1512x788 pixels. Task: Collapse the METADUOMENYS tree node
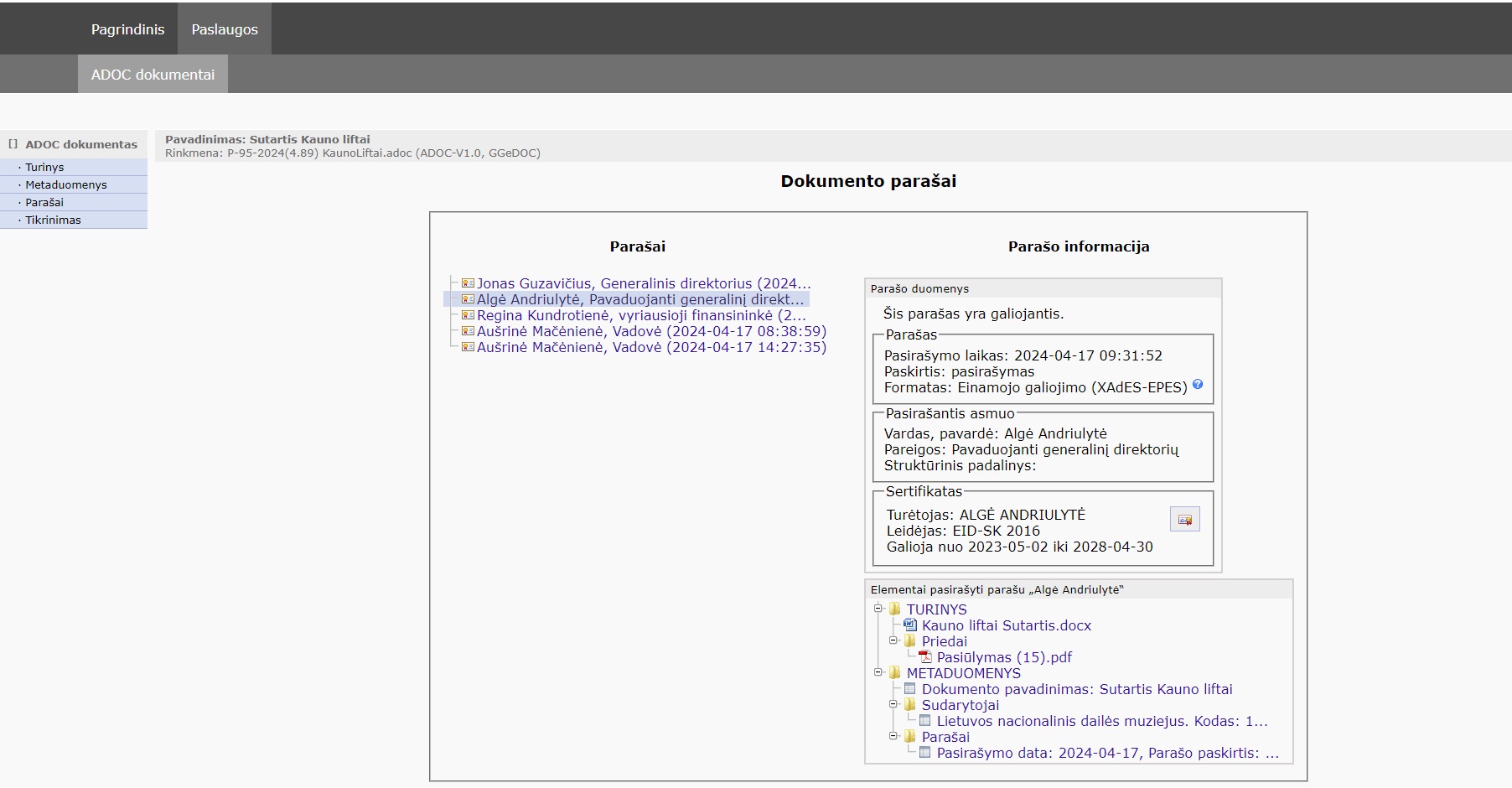[x=878, y=672]
